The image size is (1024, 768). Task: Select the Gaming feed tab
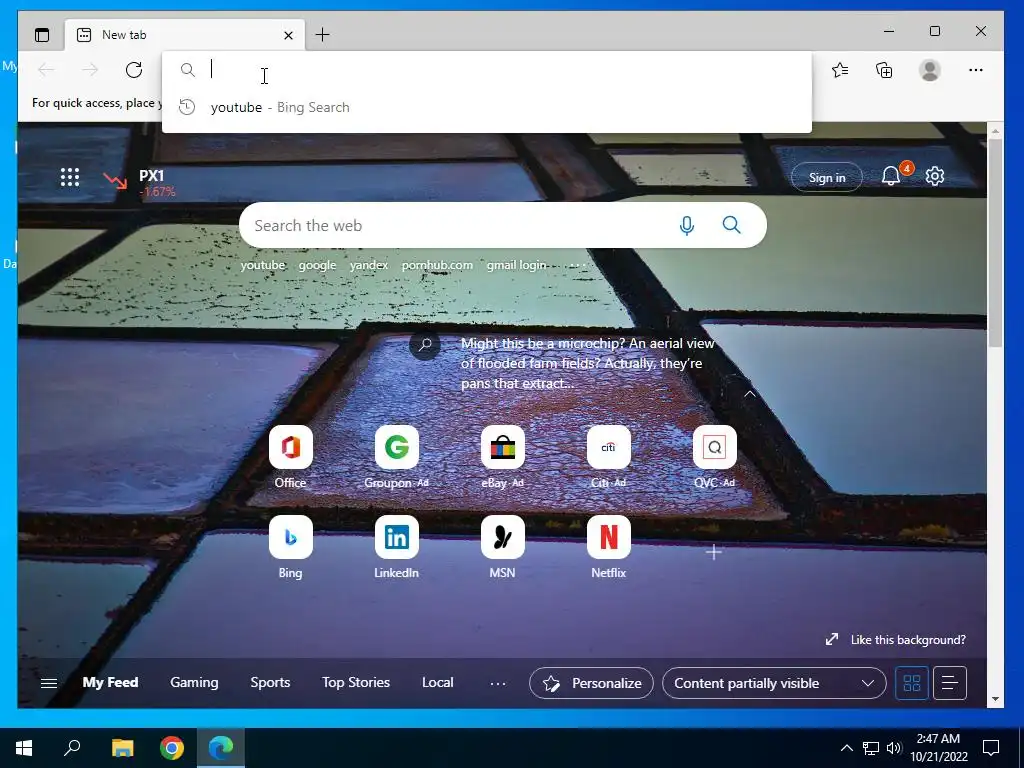pos(194,682)
